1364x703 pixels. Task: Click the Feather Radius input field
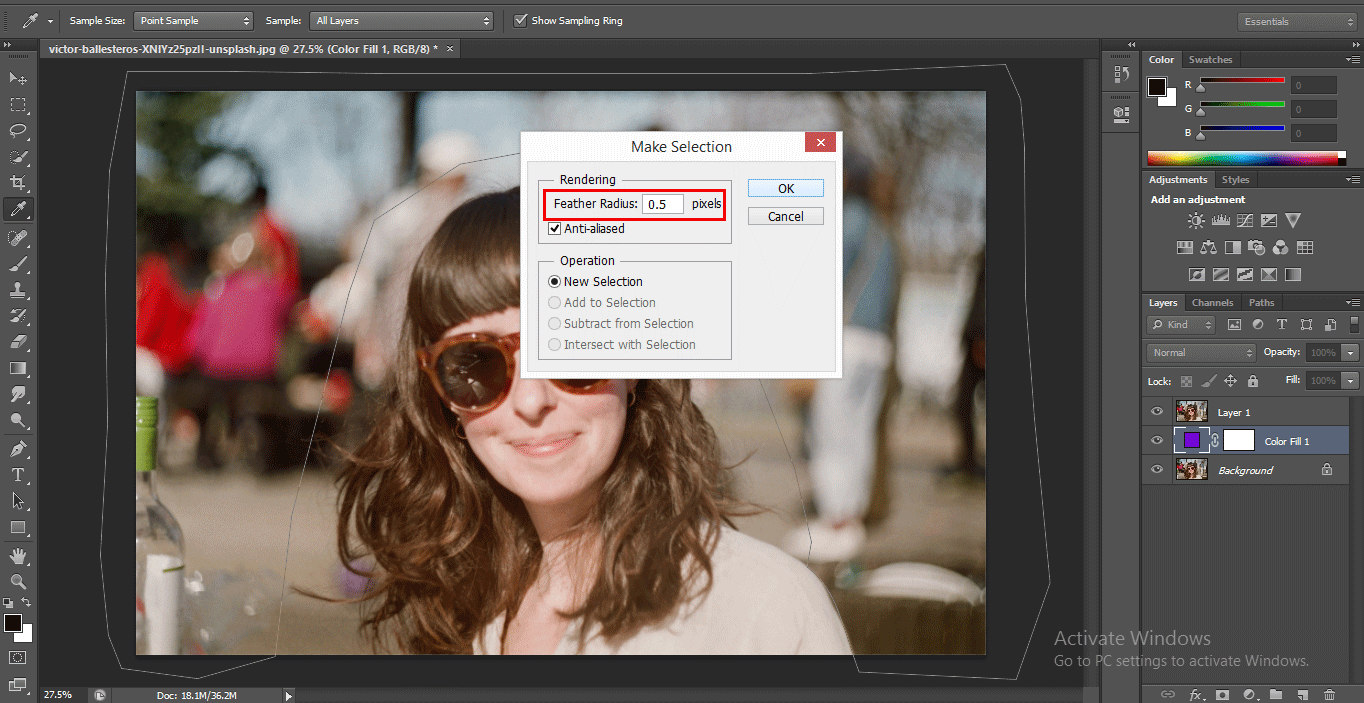(663, 204)
